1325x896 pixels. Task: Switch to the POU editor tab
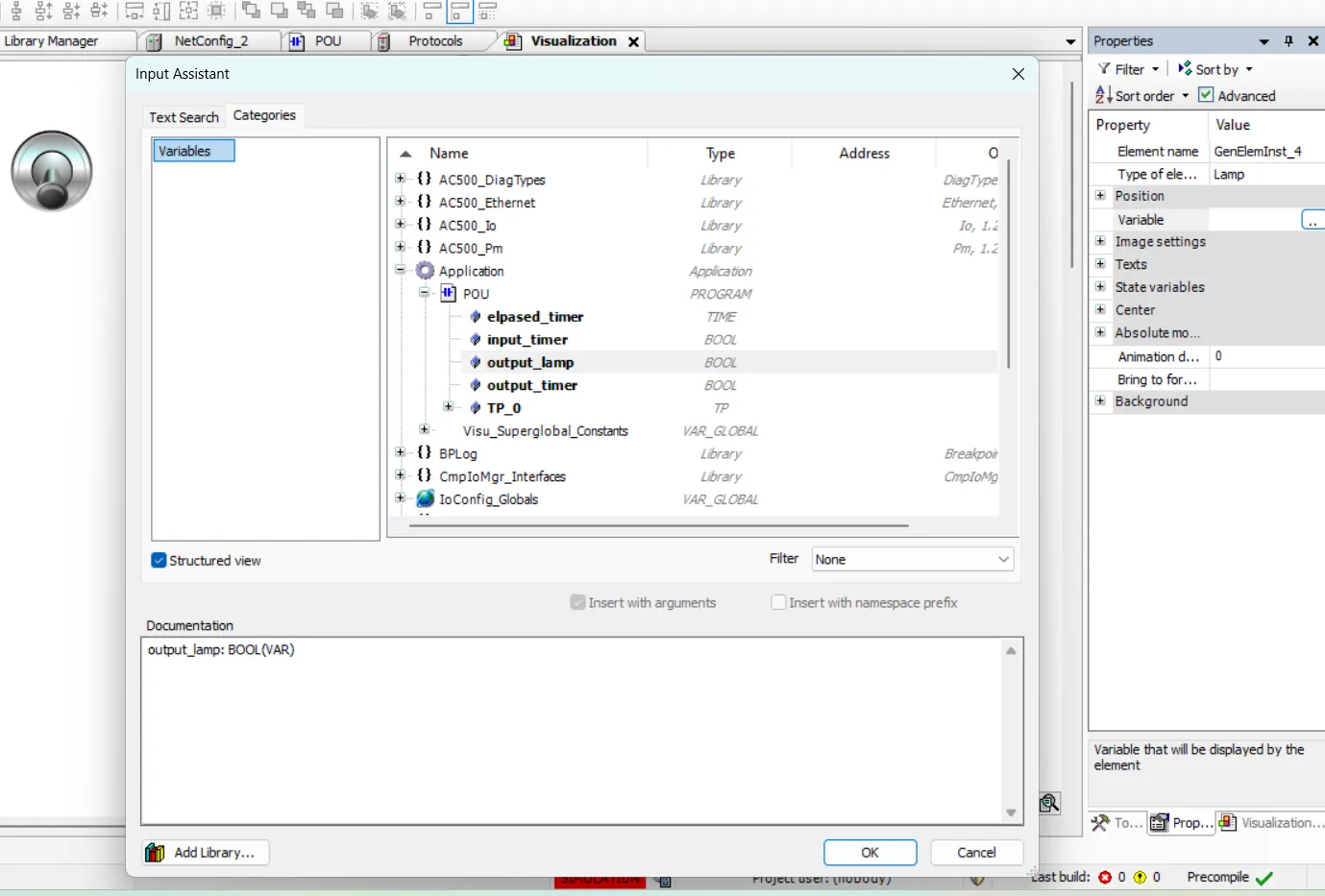(328, 41)
